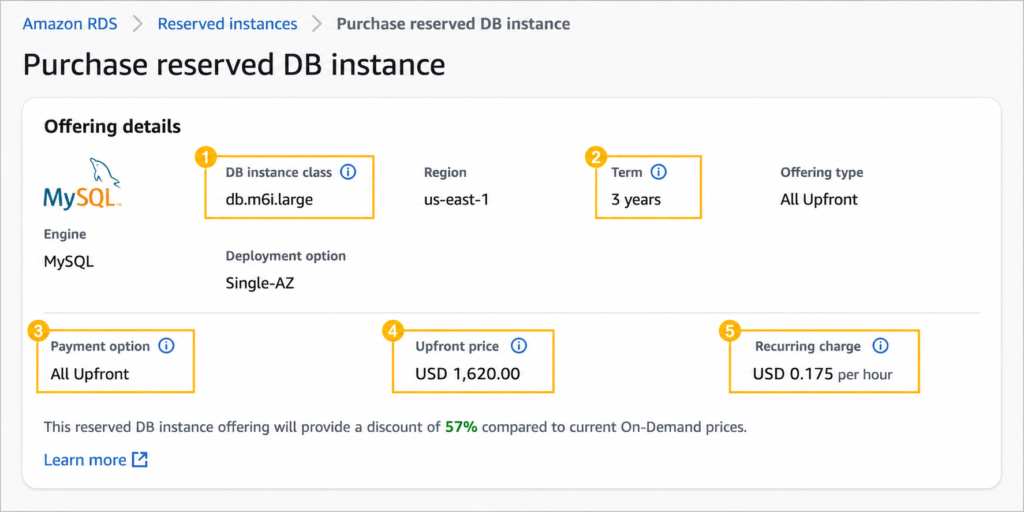
Task: Open the Amazon RDS breadcrumb link
Action: pos(70,24)
